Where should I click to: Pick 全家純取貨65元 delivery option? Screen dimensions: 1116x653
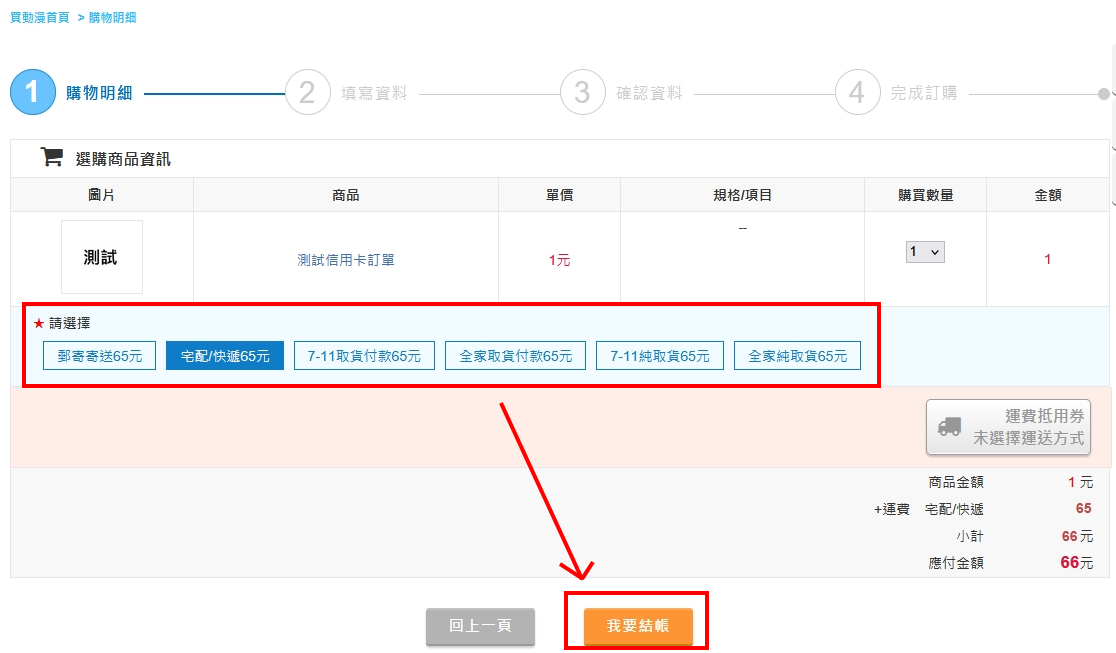797,356
